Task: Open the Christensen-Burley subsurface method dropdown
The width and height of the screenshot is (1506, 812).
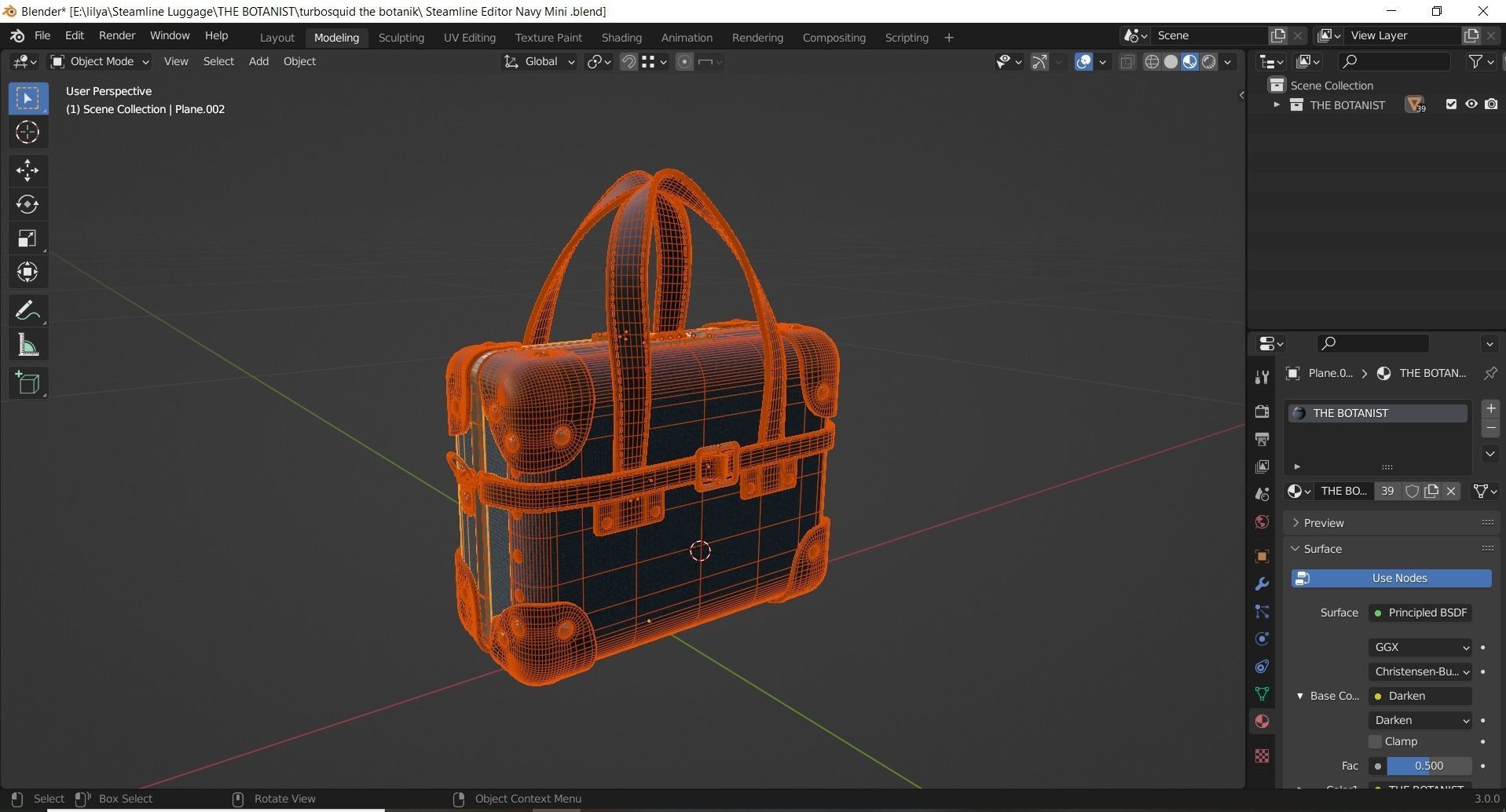Action: click(x=1420, y=671)
